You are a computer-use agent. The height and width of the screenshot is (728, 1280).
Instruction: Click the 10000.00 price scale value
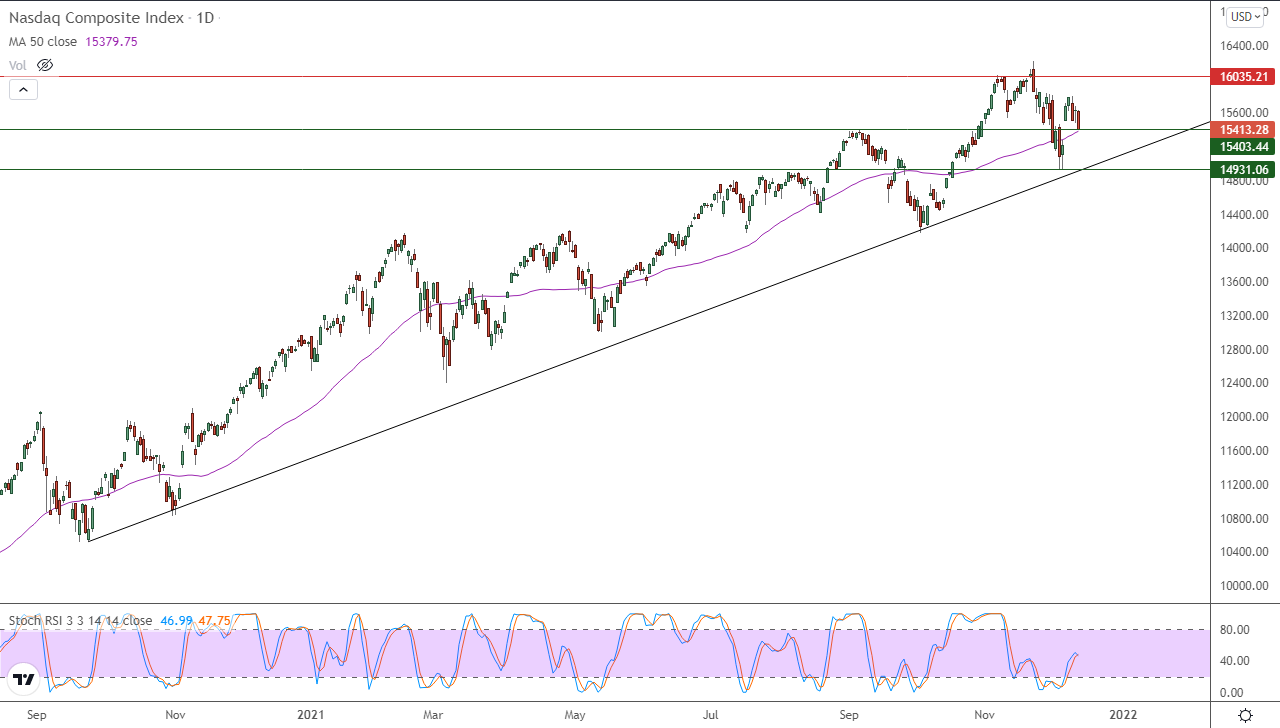pyautogui.click(x=1244, y=586)
